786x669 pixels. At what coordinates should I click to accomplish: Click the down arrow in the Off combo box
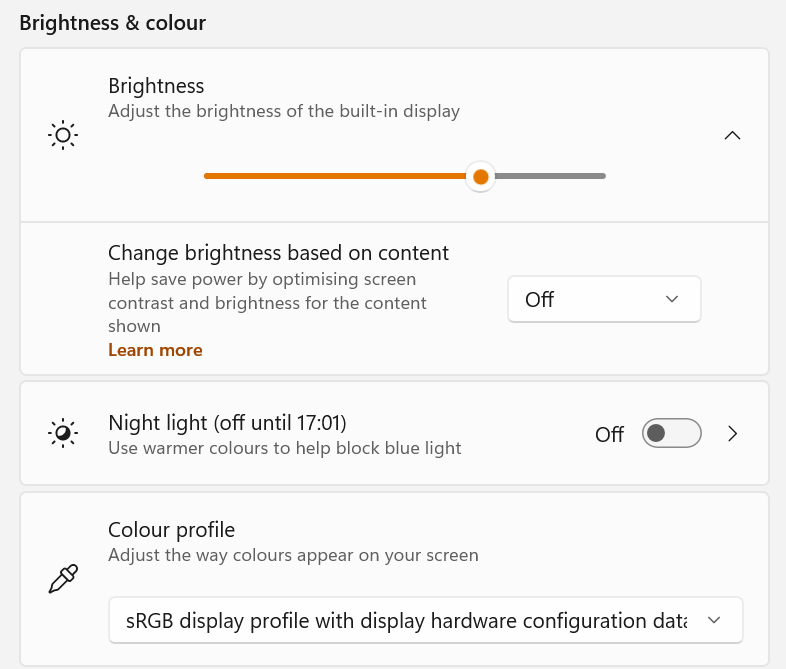(672, 299)
